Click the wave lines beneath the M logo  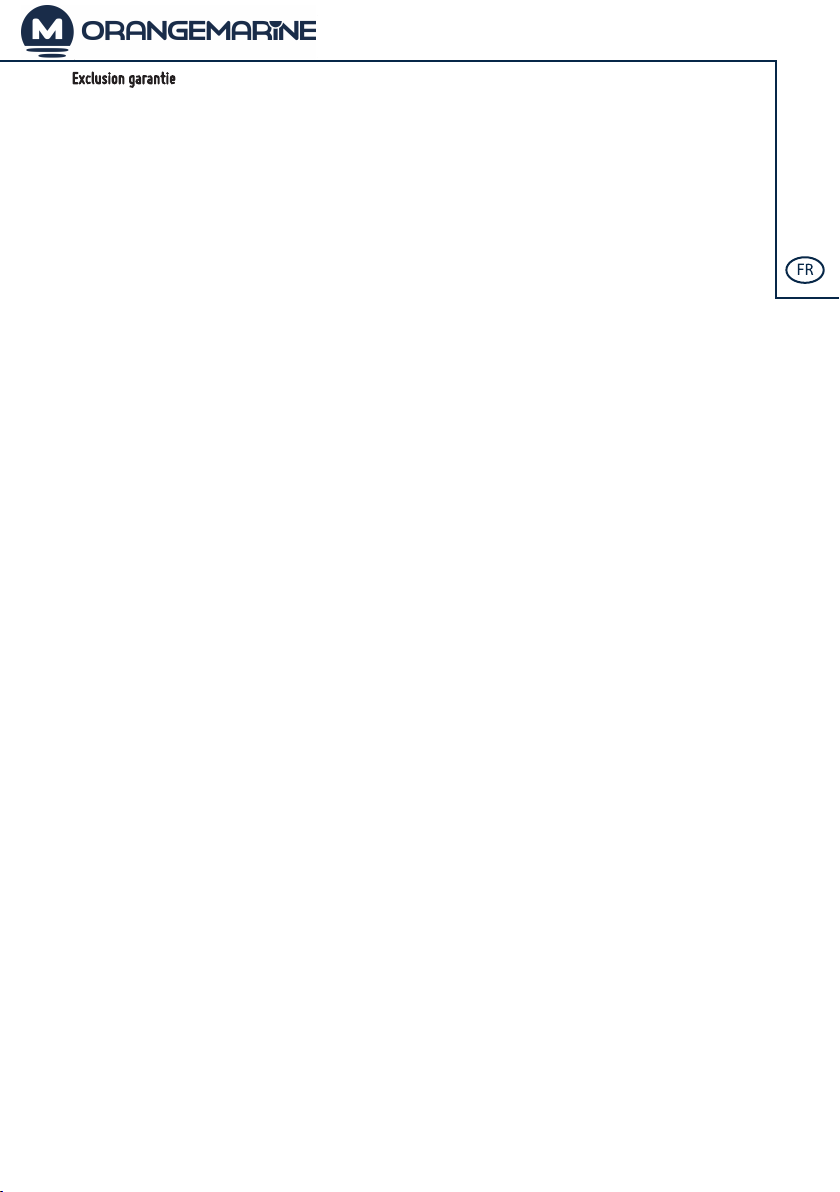pyautogui.click(x=47, y=53)
